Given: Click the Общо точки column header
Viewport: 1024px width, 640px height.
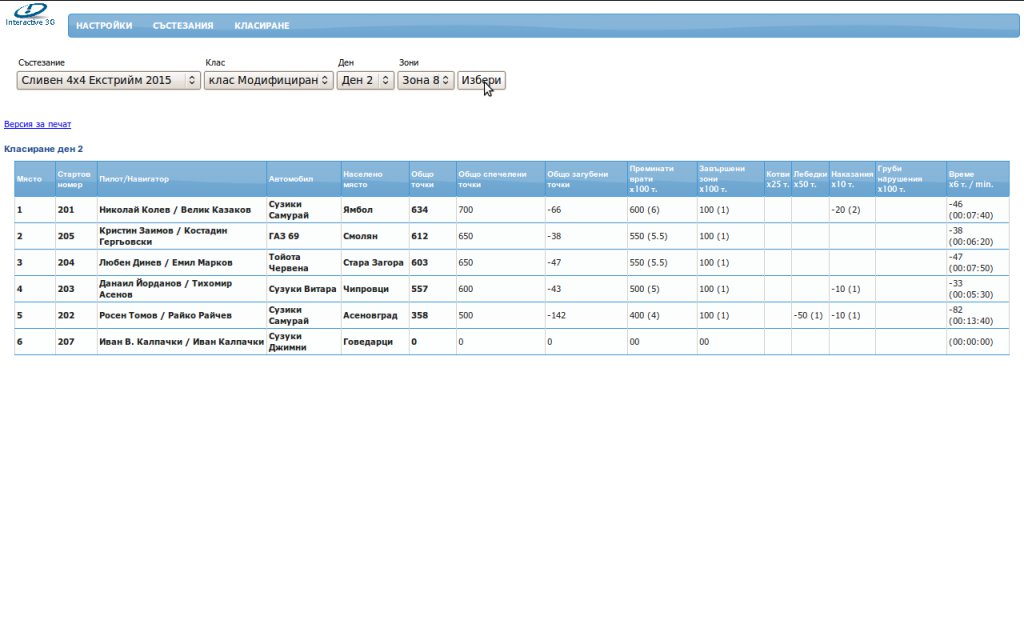Looking at the screenshot, I should [423, 179].
